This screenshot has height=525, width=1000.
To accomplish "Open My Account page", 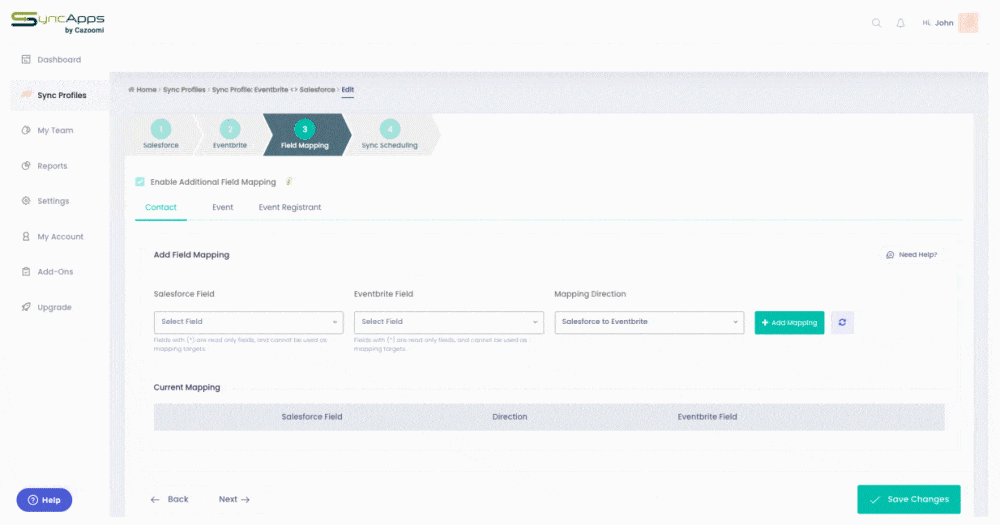I will [x=60, y=237].
